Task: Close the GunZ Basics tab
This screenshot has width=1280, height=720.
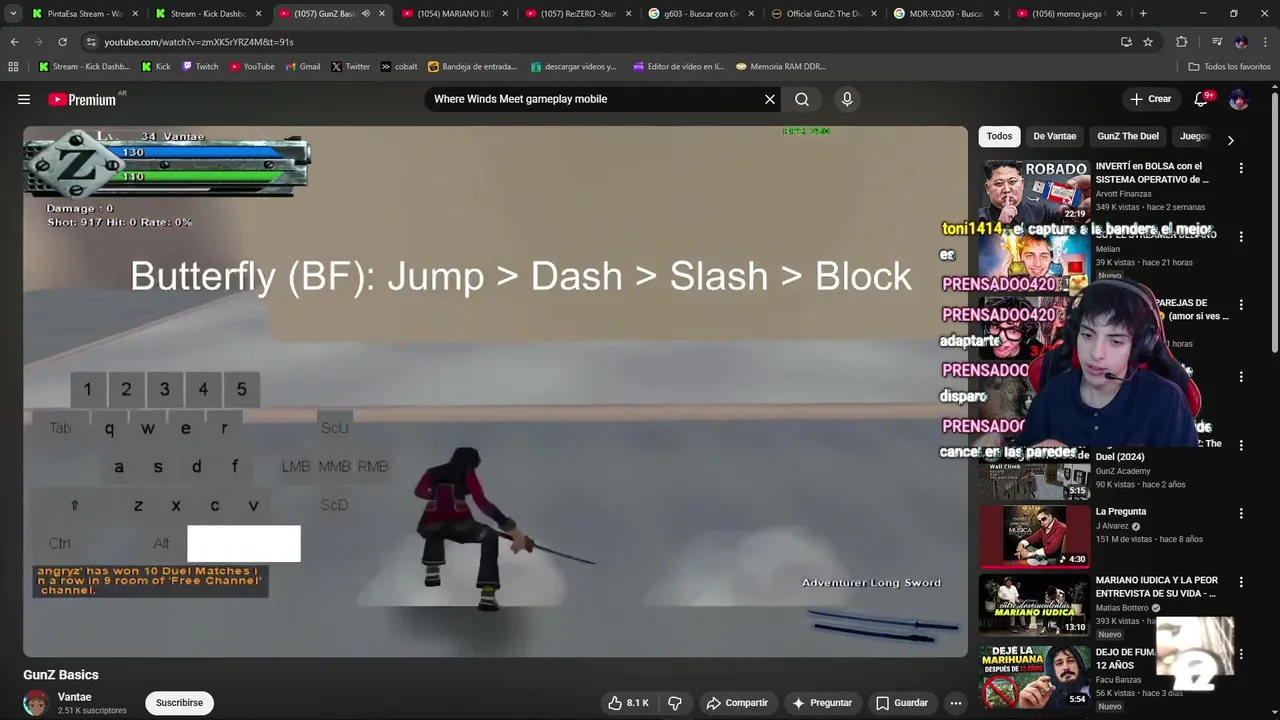Action: (382, 14)
